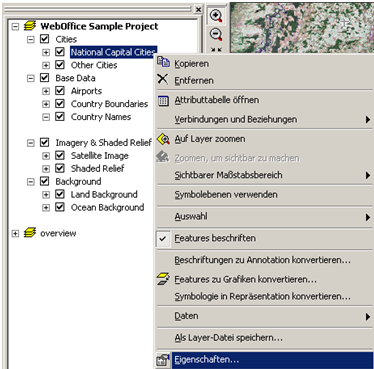
Task: Open the Auswahl submenu
Action: point(265,217)
